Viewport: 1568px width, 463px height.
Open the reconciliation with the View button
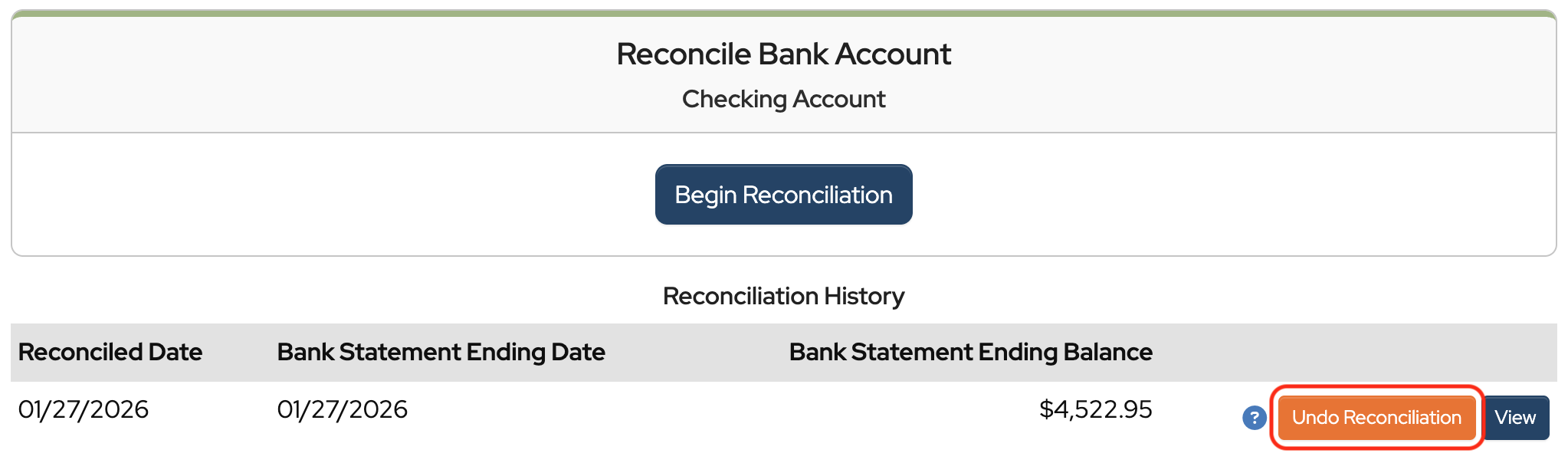1515,418
